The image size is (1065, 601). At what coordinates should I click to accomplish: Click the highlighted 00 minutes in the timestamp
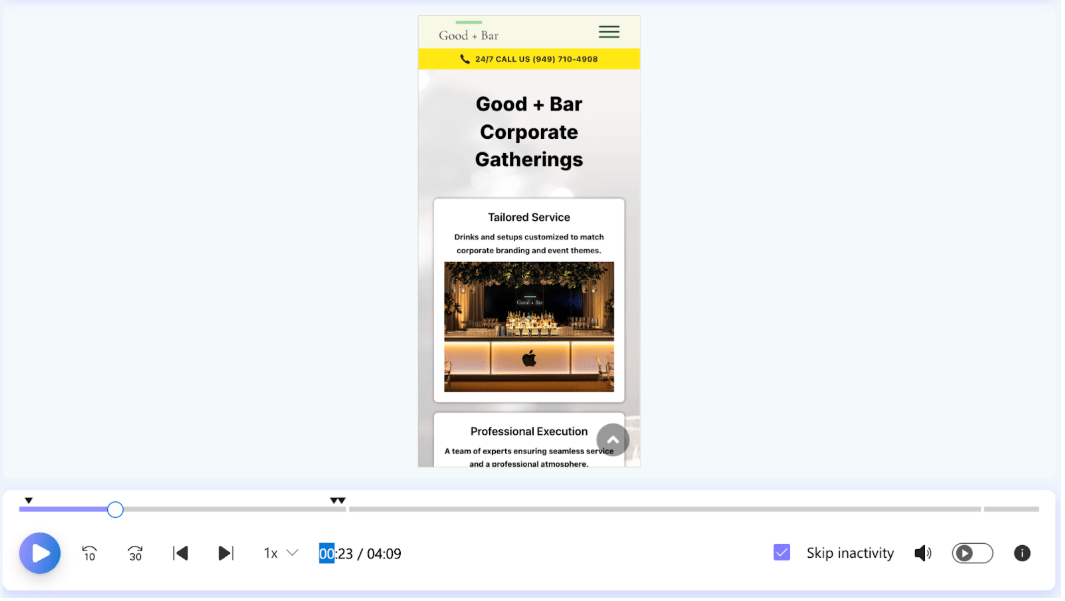pos(326,553)
